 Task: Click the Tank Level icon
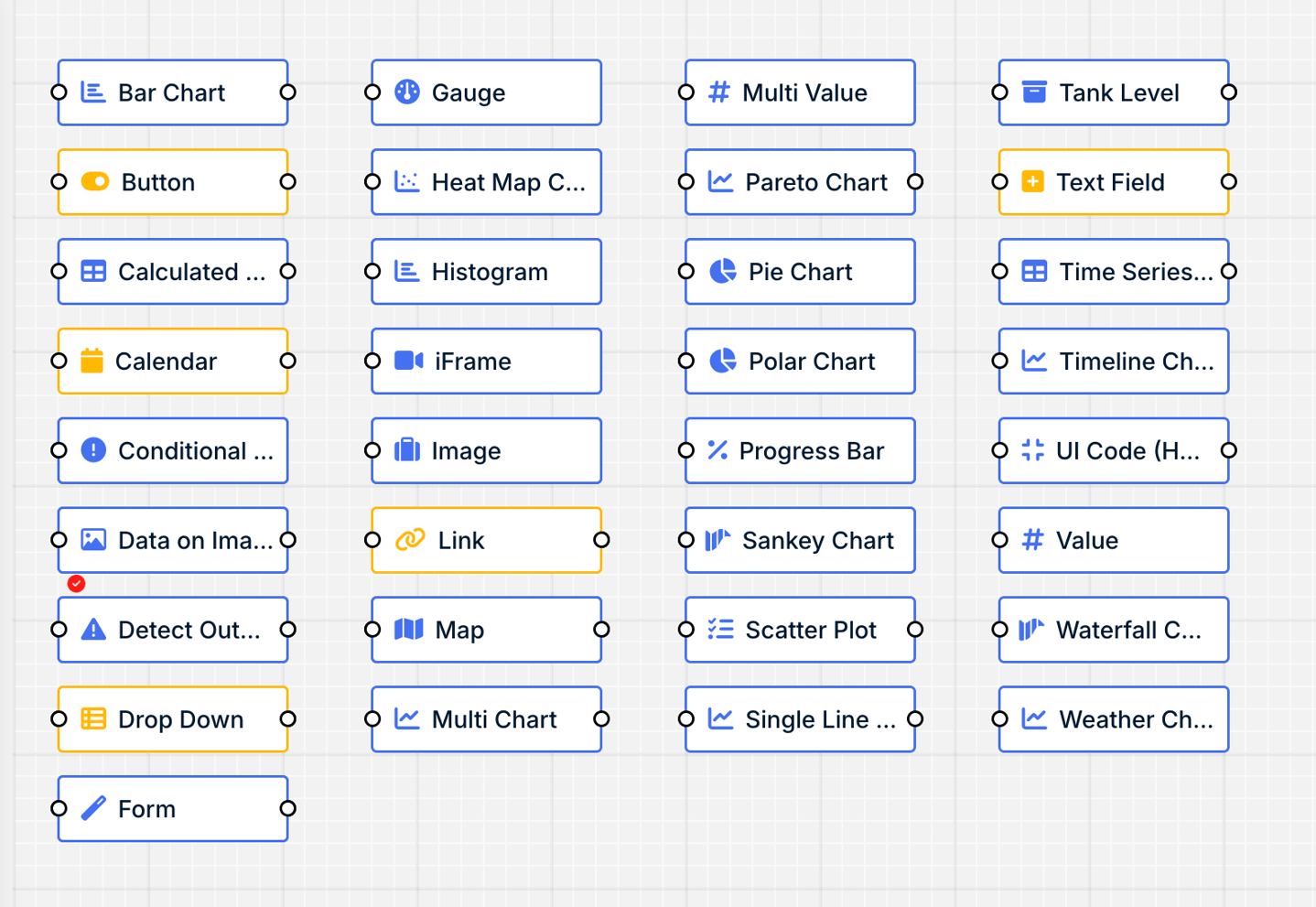pyautogui.click(x=1035, y=92)
